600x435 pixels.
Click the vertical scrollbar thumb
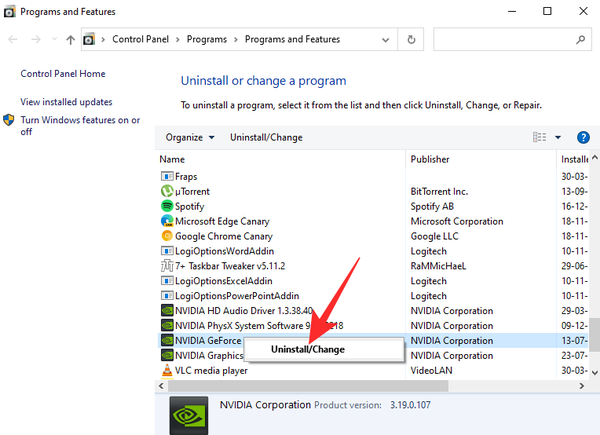594,334
